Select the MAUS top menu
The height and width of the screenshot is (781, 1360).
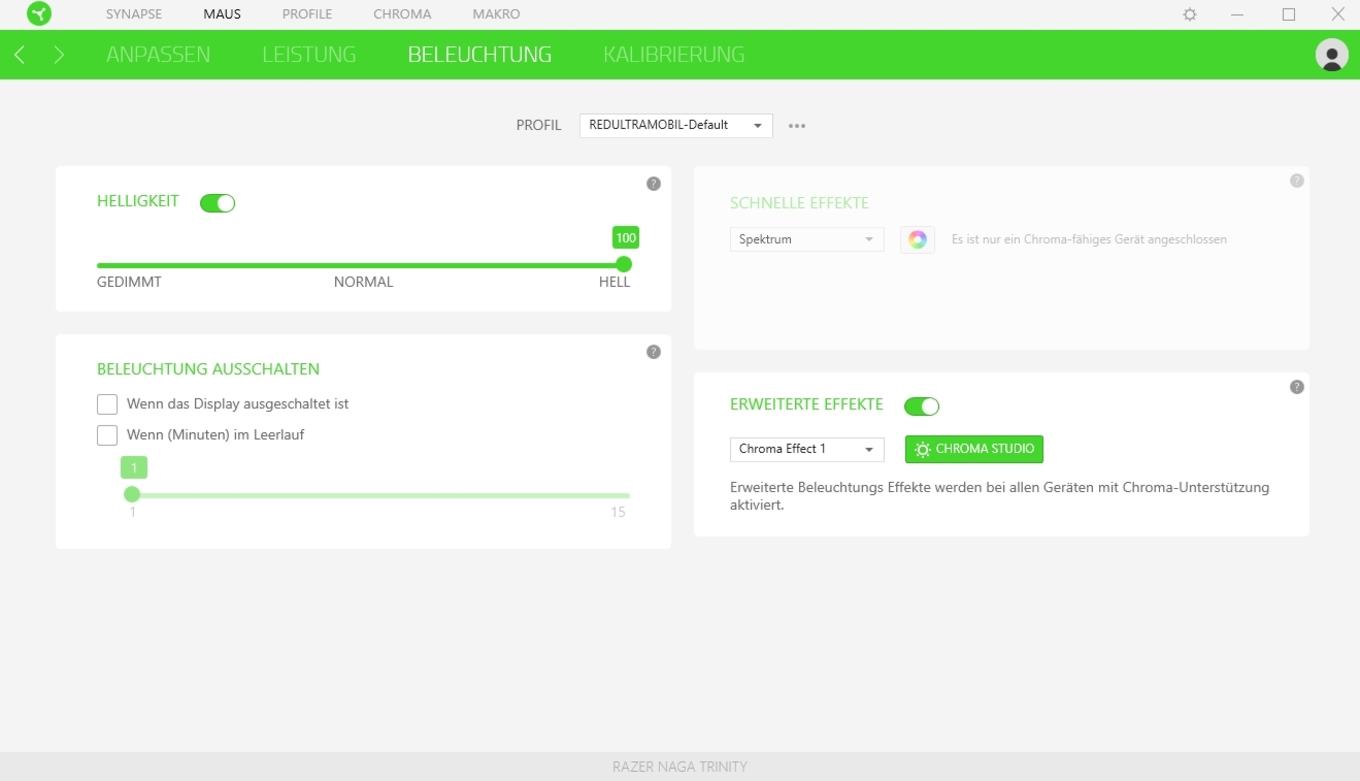coord(222,15)
